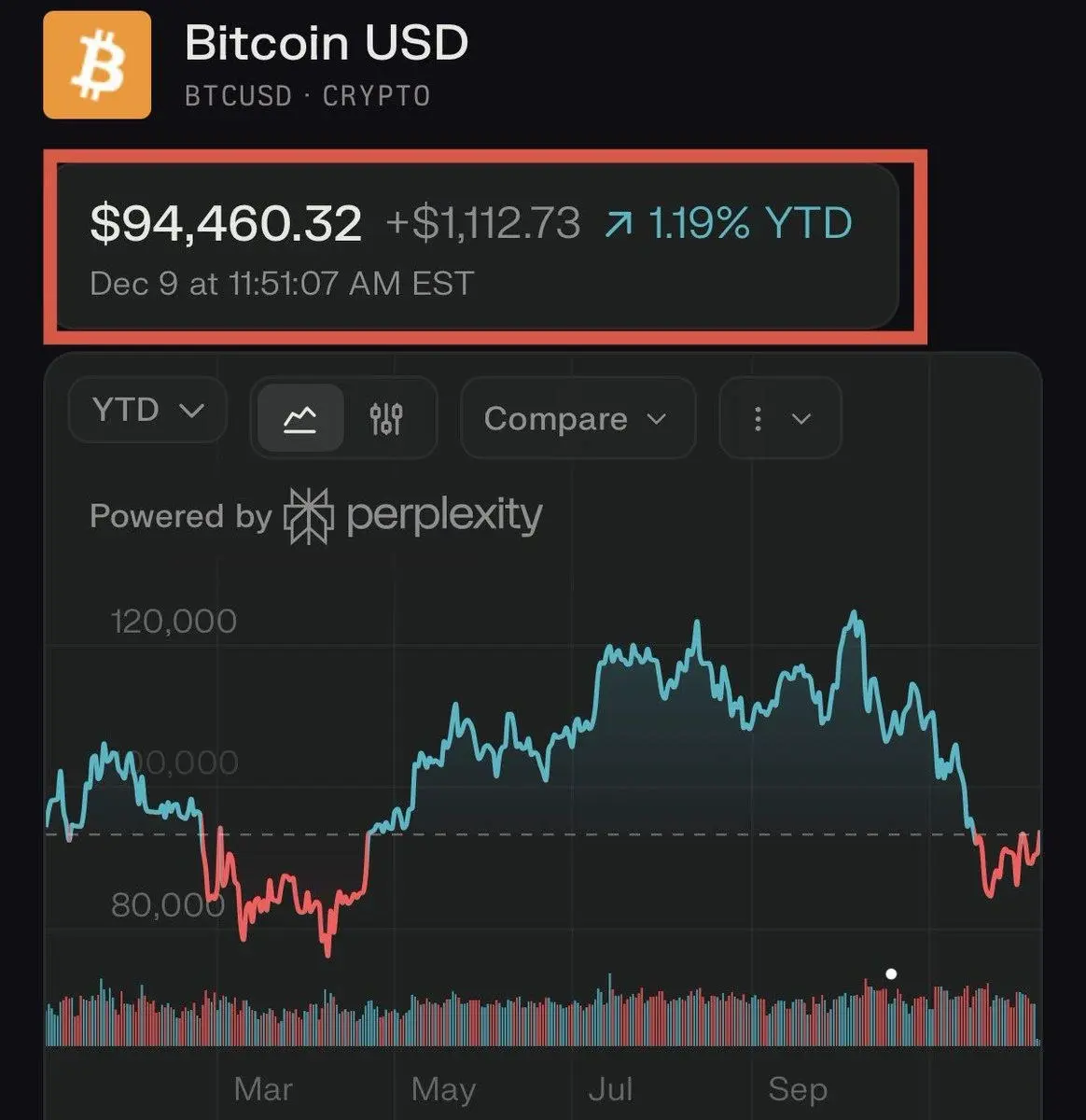Click the Mar label on the time axis
Screen dimensions: 1086x1120
point(263,1089)
